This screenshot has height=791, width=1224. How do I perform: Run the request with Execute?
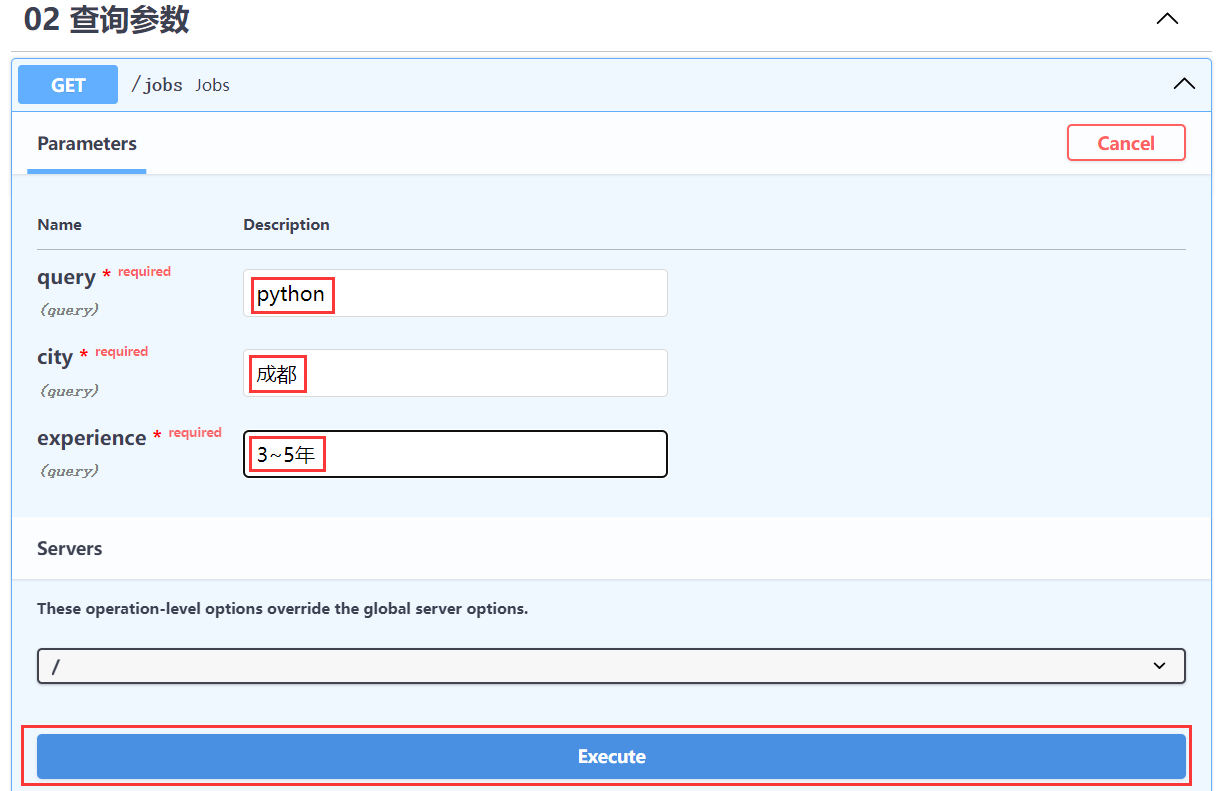610,757
